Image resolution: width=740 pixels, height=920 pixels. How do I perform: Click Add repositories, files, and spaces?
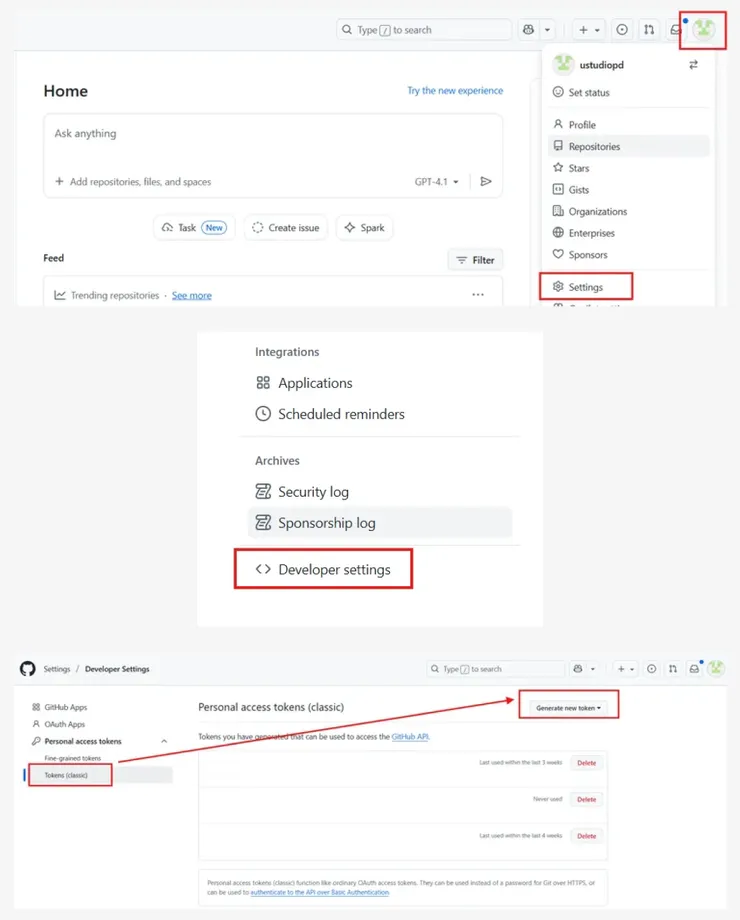[133, 181]
